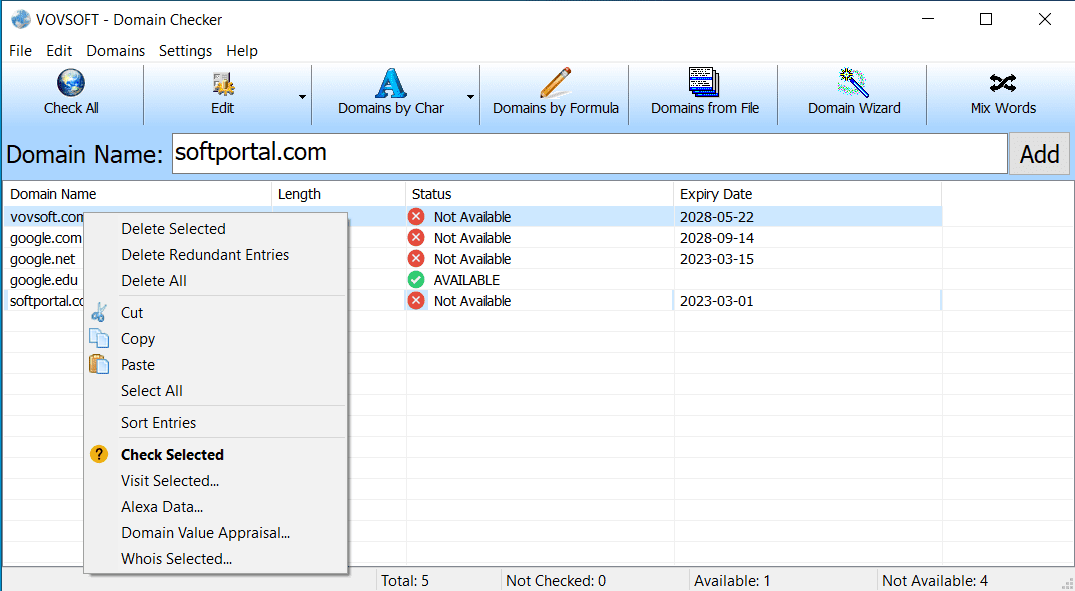The height and width of the screenshot is (591, 1075).
Task: Click the question mark Check Selected icon
Action: coord(99,455)
